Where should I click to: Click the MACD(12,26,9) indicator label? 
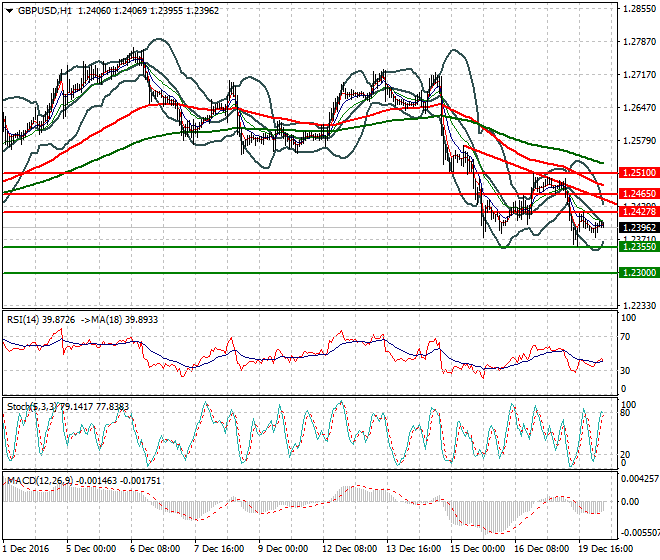coord(39,481)
